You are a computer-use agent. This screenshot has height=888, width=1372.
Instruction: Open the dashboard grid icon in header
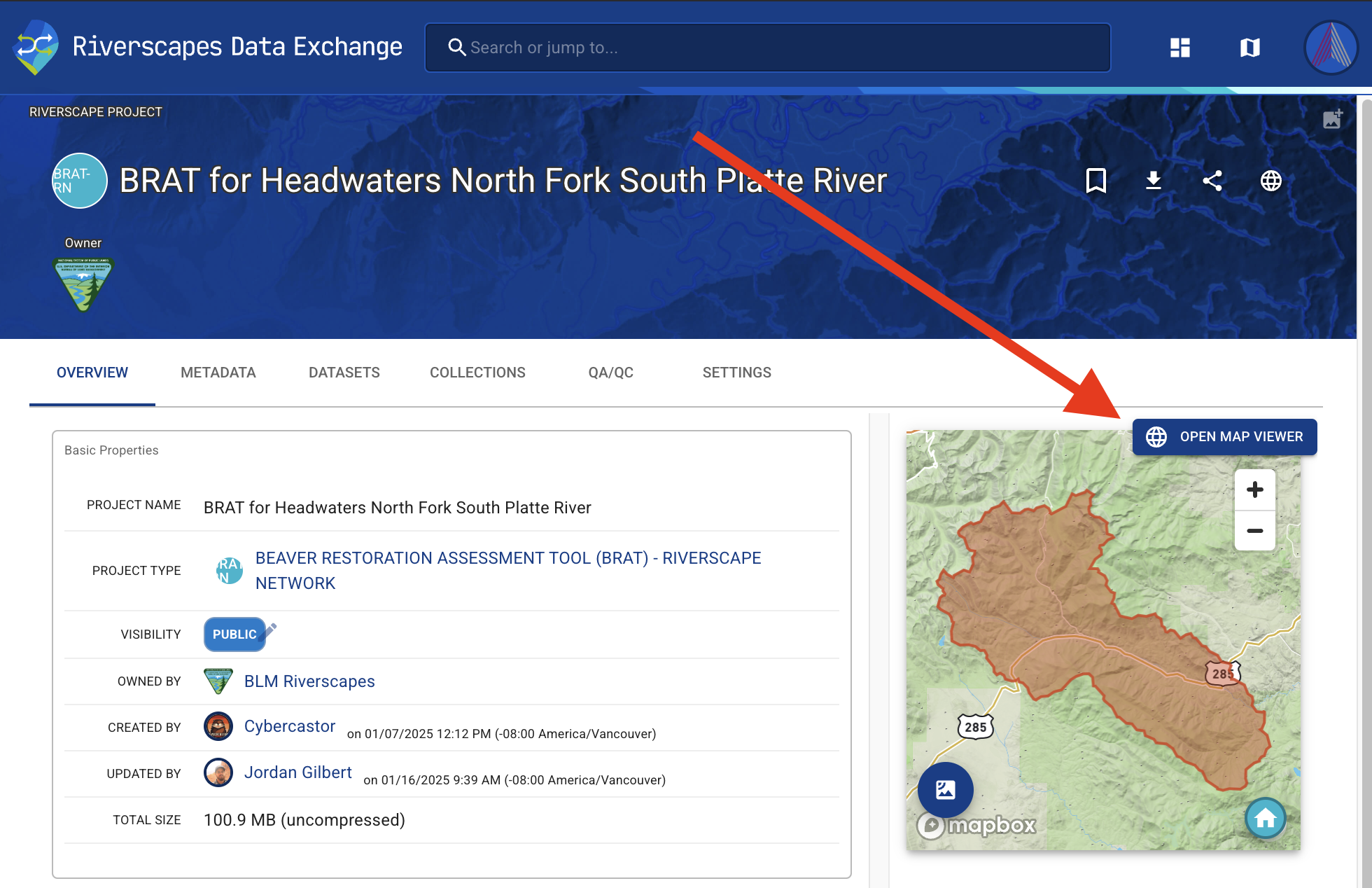click(1180, 48)
